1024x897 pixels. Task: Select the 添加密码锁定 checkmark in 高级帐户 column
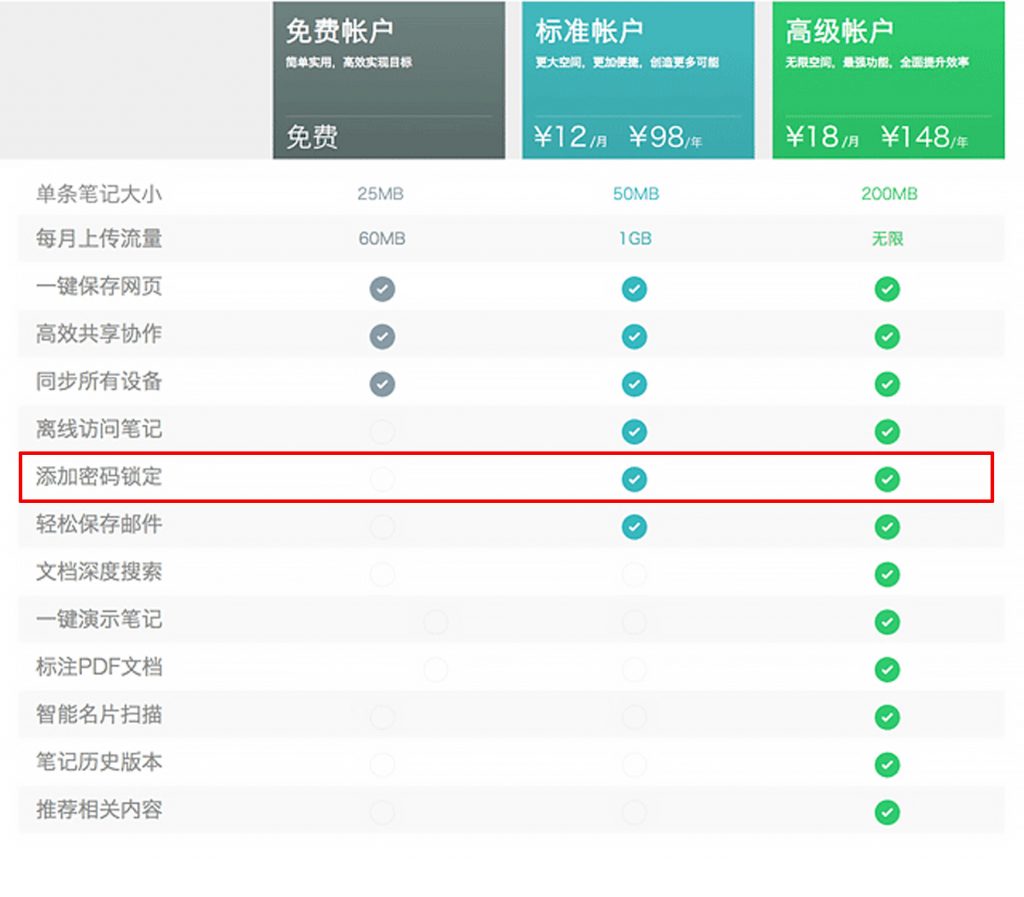pyautogui.click(x=886, y=479)
